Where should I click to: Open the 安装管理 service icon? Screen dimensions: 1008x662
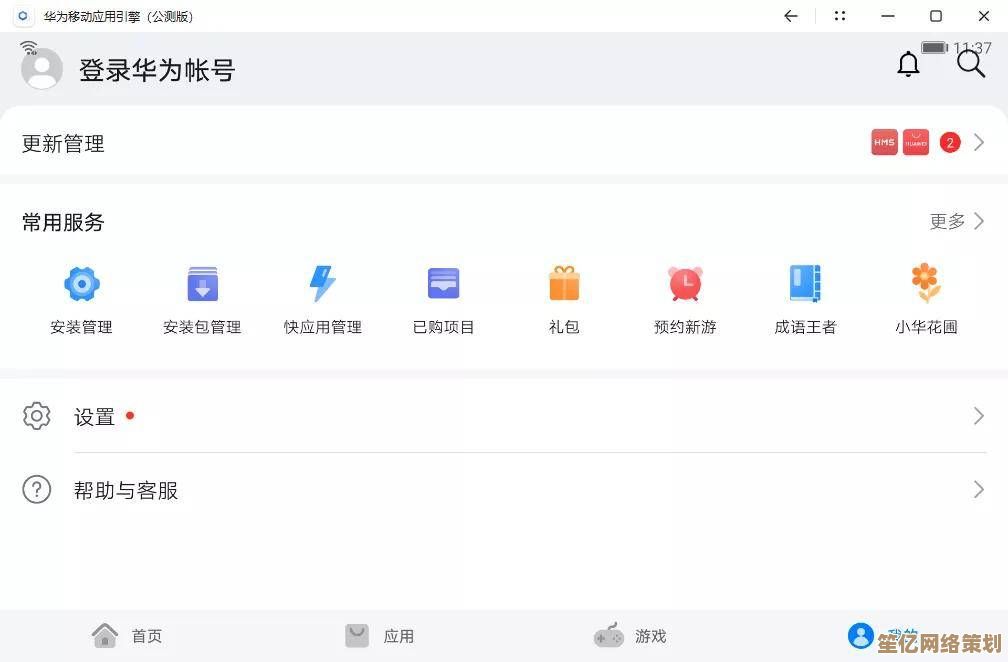pos(82,283)
